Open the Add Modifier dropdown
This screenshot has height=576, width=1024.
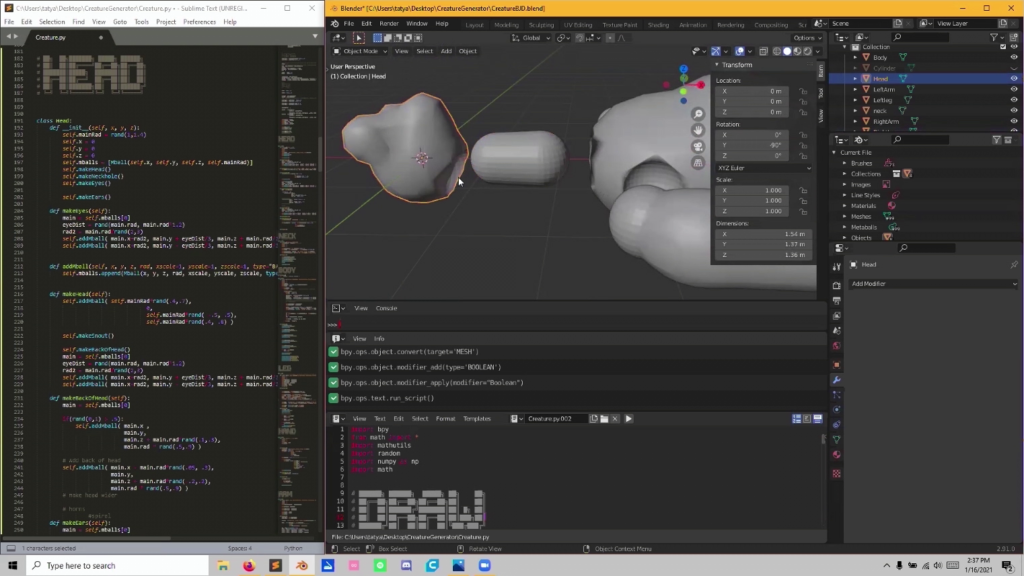(x=933, y=284)
